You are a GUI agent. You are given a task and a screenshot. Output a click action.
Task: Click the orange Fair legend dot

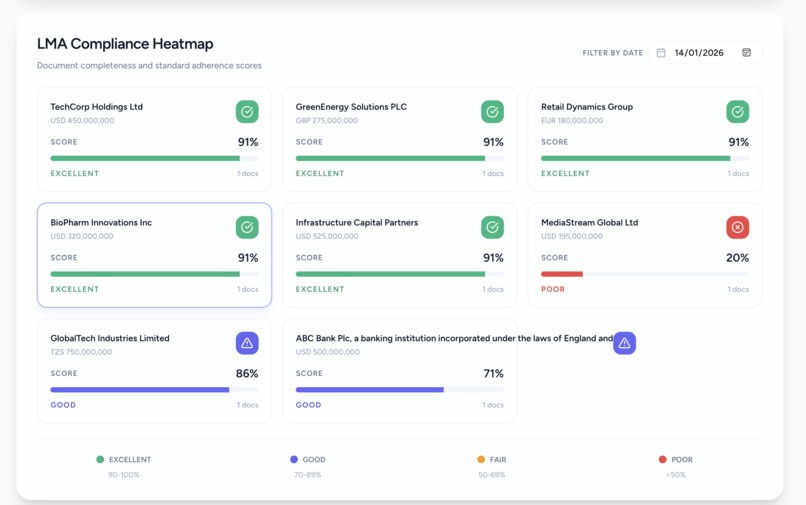coord(481,459)
